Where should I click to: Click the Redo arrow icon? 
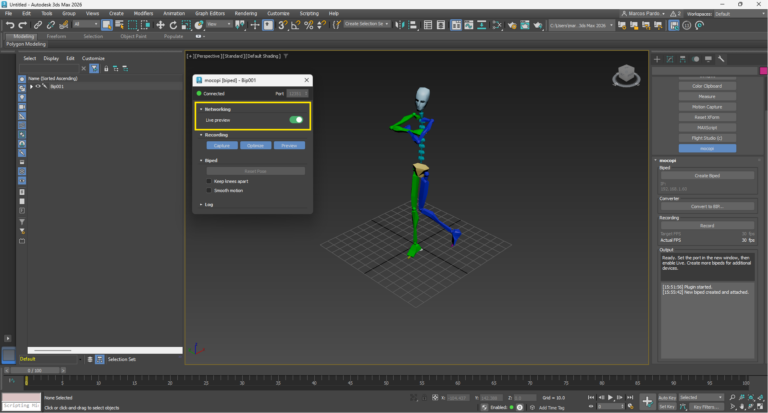click(23, 24)
